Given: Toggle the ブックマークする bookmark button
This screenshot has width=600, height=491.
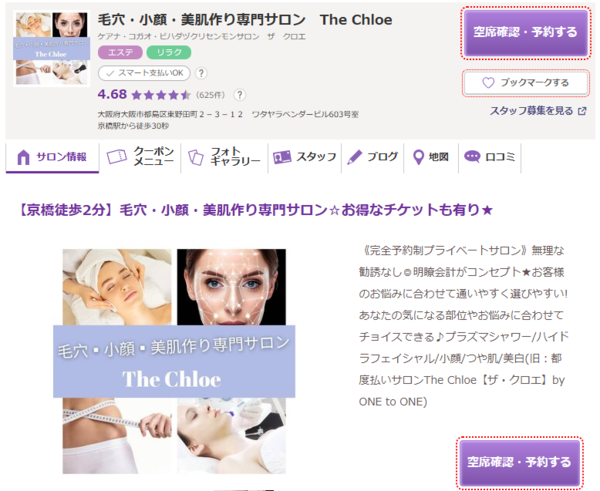Looking at the screenshot, I should [525, 83].
